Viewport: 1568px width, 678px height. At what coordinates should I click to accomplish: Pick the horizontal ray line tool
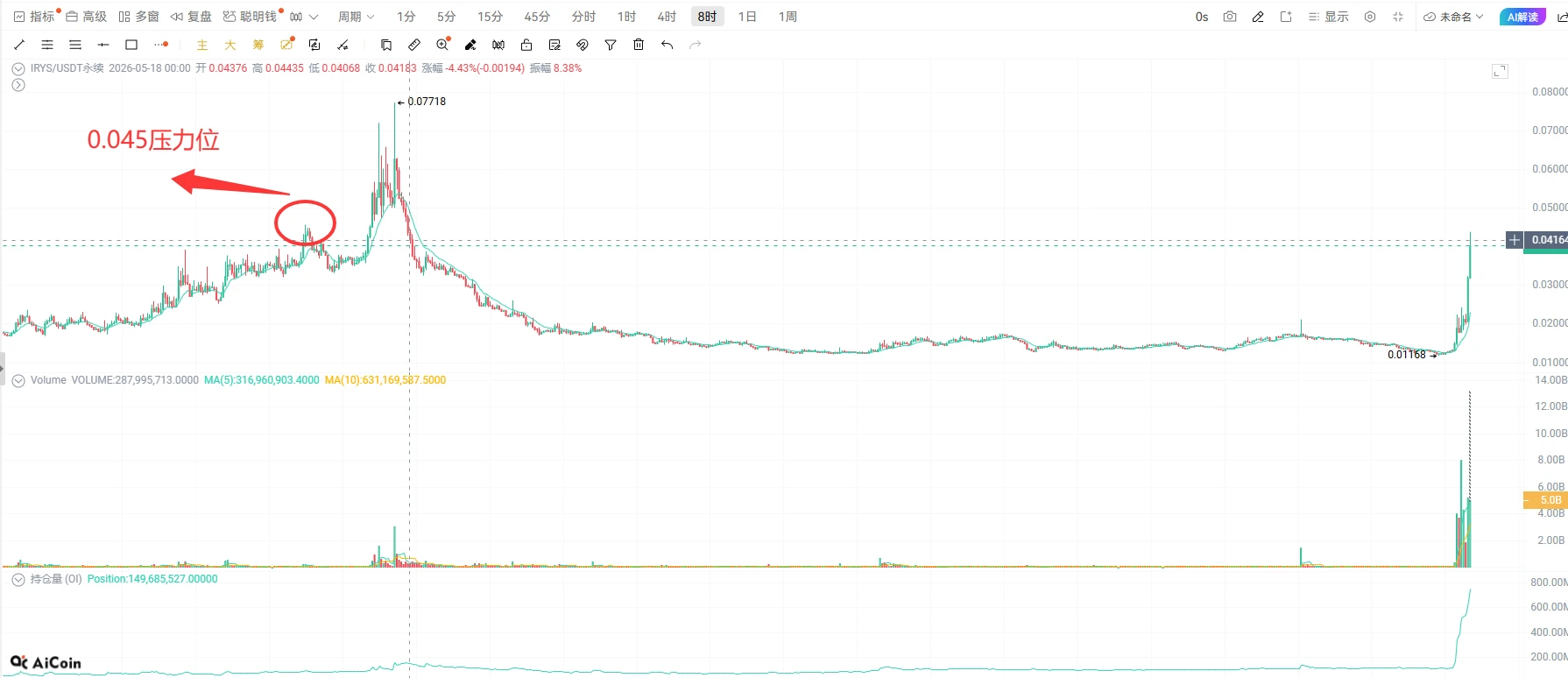[x=103, y=45]
